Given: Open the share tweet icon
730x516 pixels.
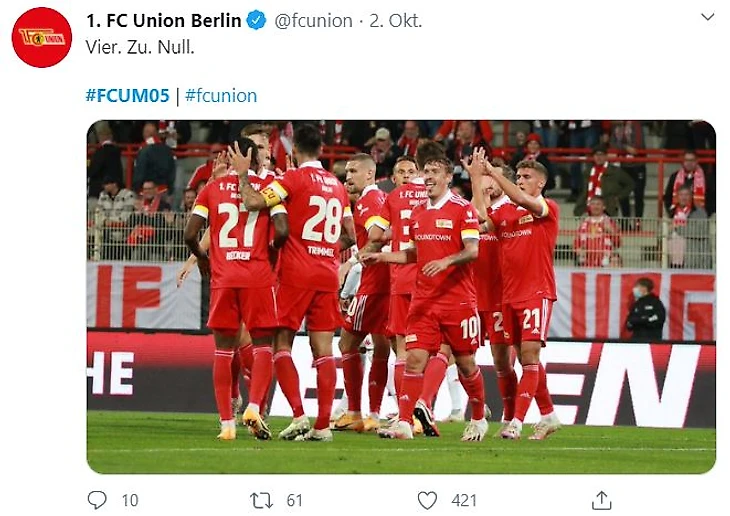Looking at the screenshot, I should pyautogui.click(x=601, y=499).
